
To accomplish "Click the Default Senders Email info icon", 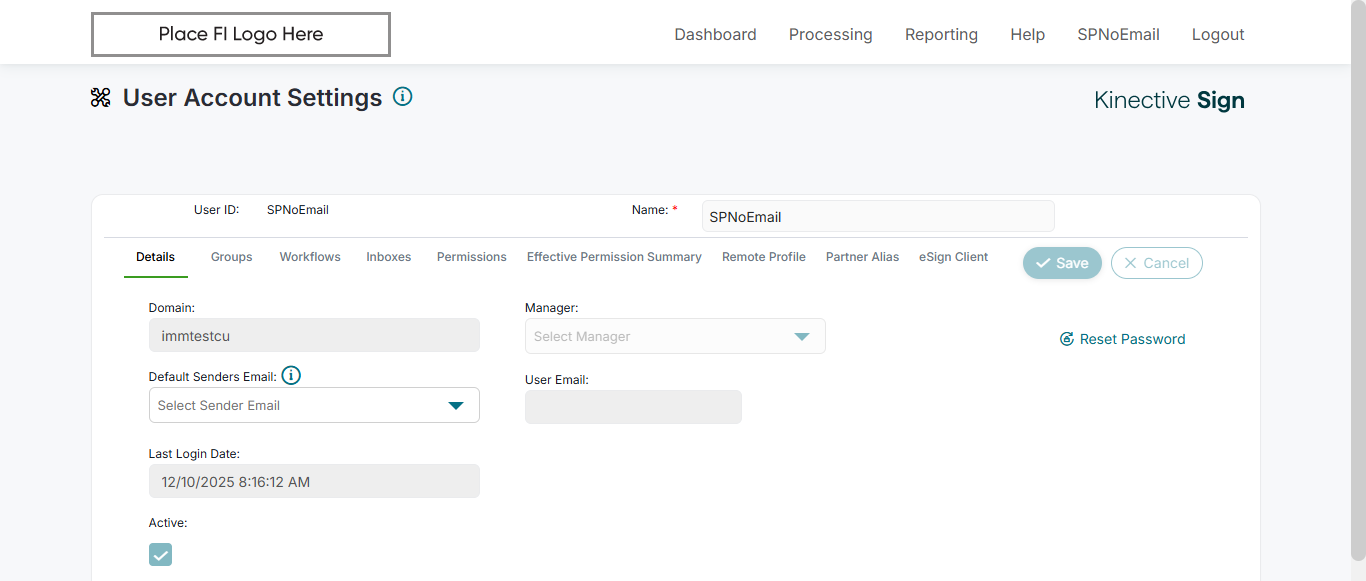I will pos(291,376).
